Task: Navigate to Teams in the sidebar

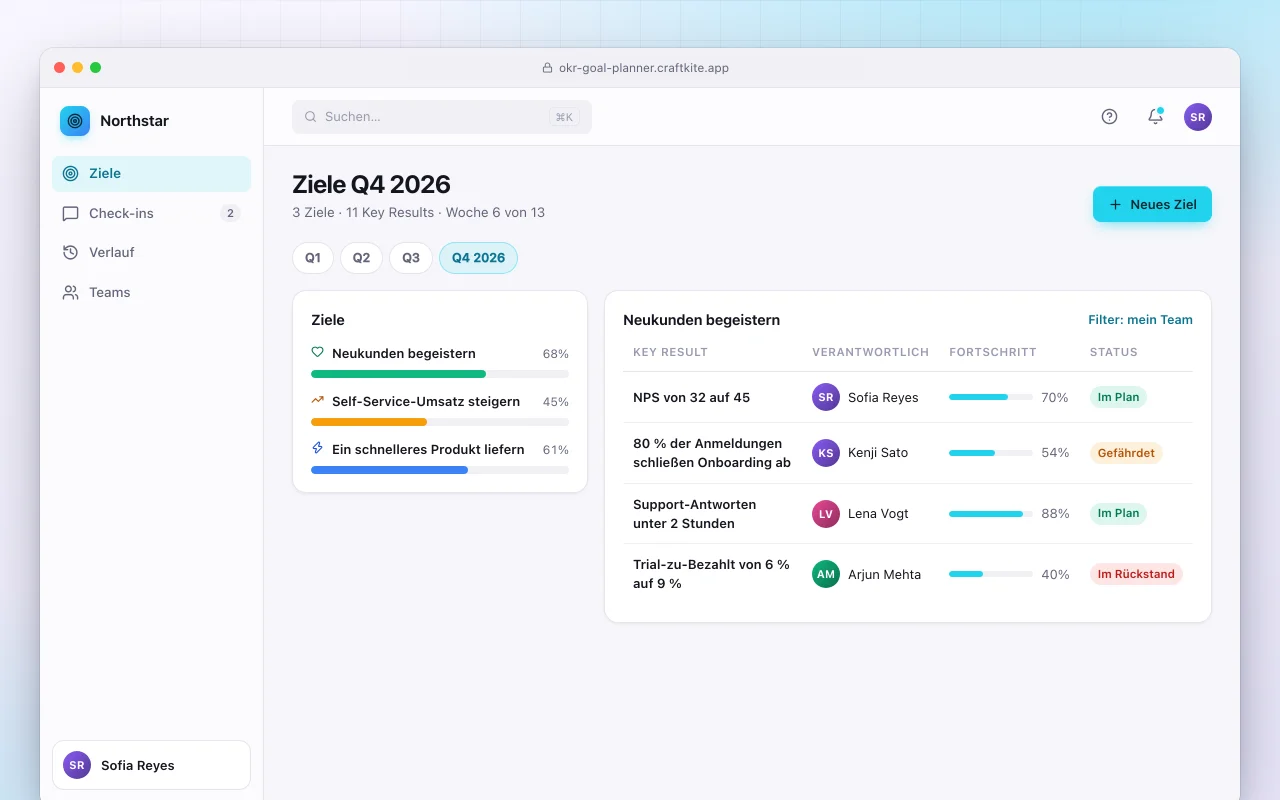Action: pyautogui.click(x=151, y=292)
